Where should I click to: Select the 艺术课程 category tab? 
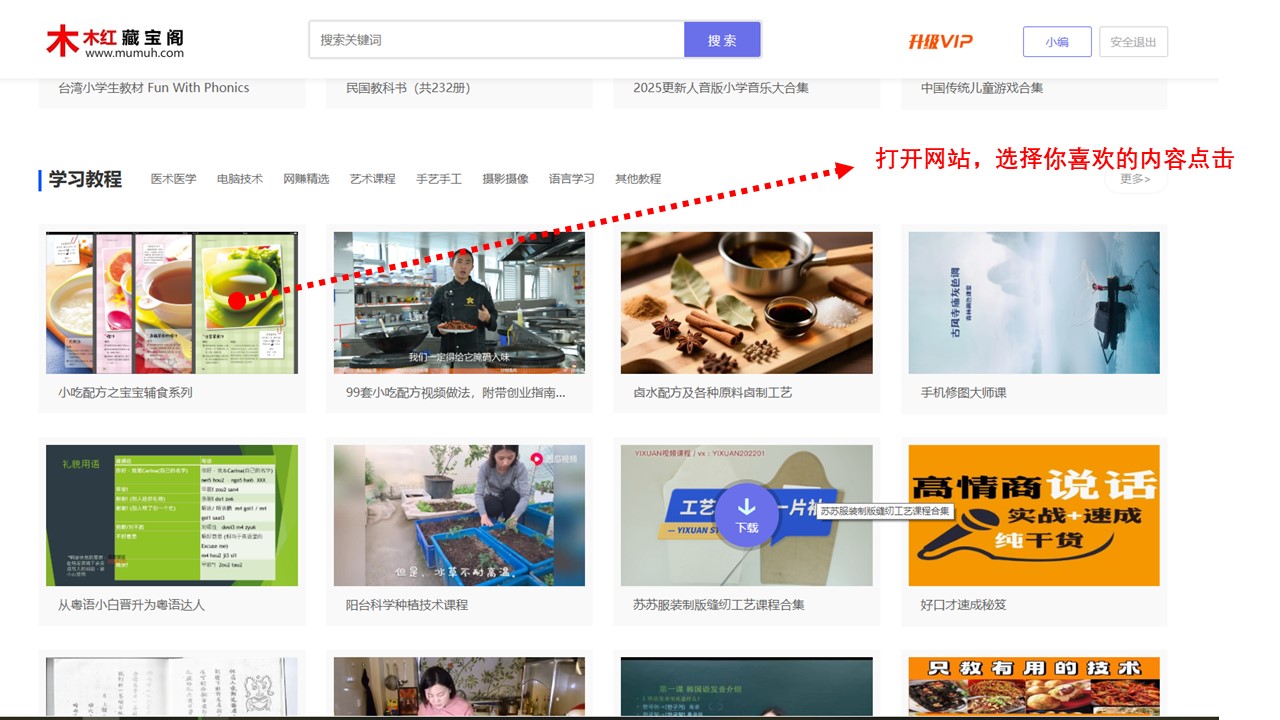click(373, 179)
